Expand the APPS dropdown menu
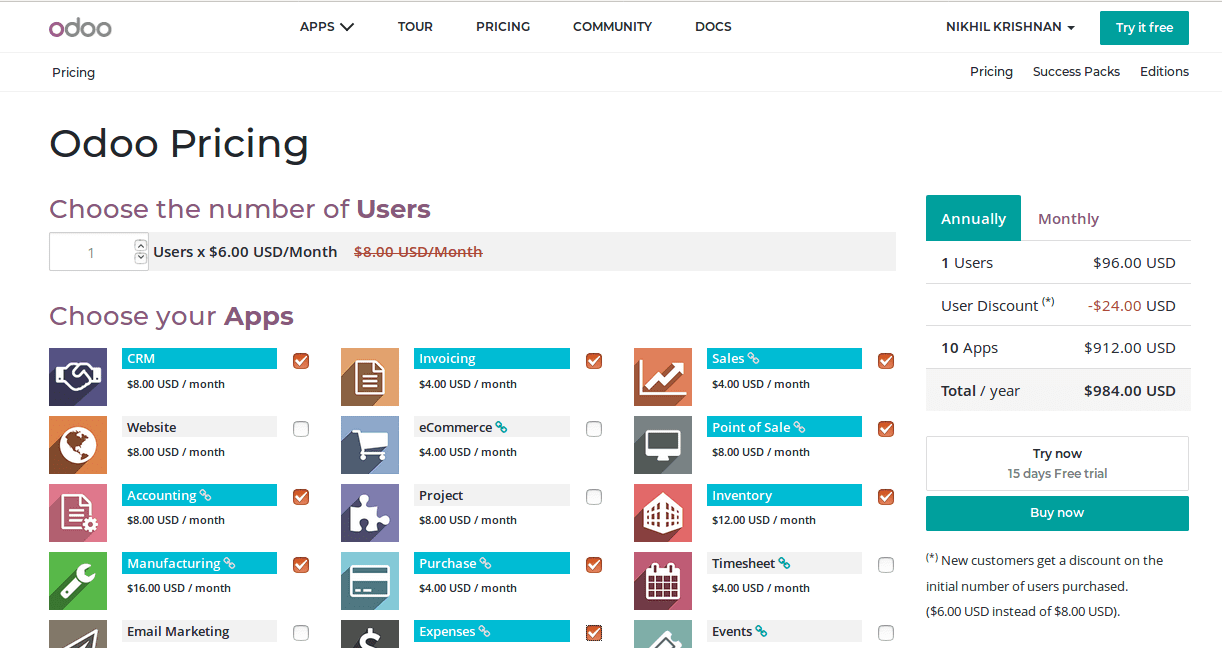Screen dimensions: 1222x648 click(x=327, y=27)
